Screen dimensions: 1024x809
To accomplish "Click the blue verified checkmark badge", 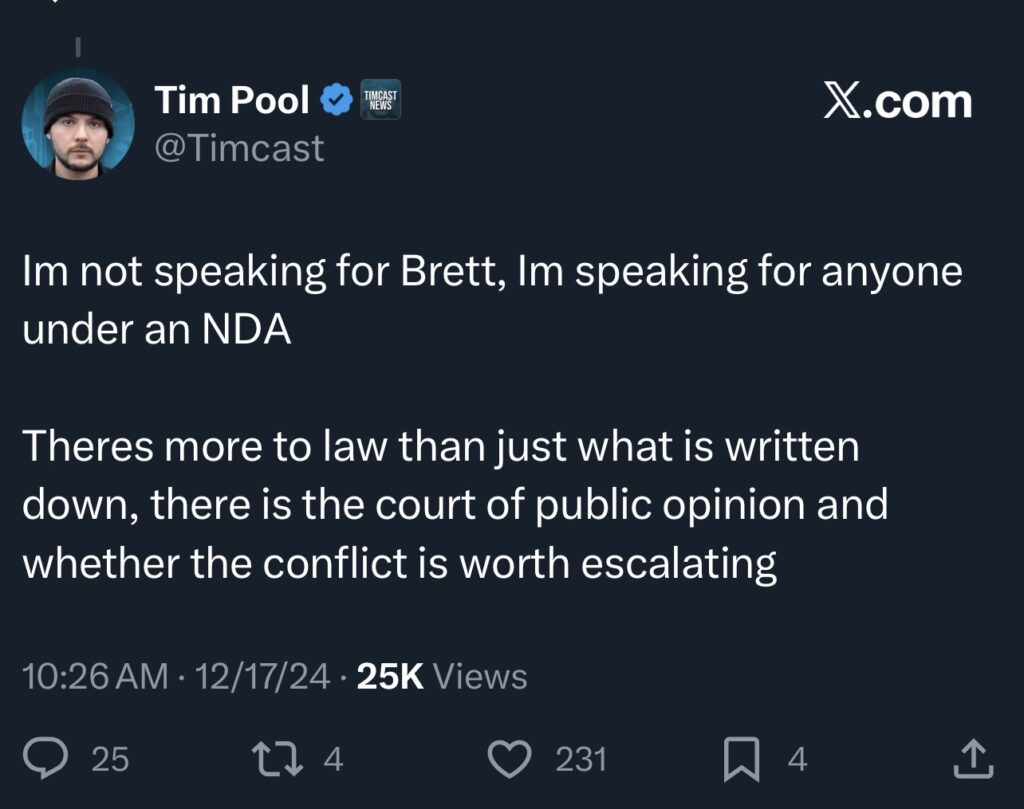I will pyautogui.click(x=335, y=101).
